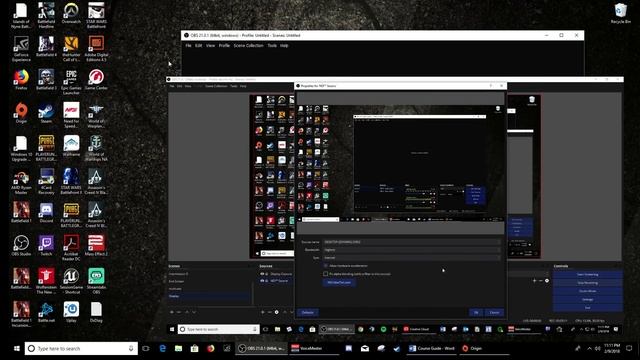Expand the Source name dropdown
The image size is (640, 360).
[411, 242]
